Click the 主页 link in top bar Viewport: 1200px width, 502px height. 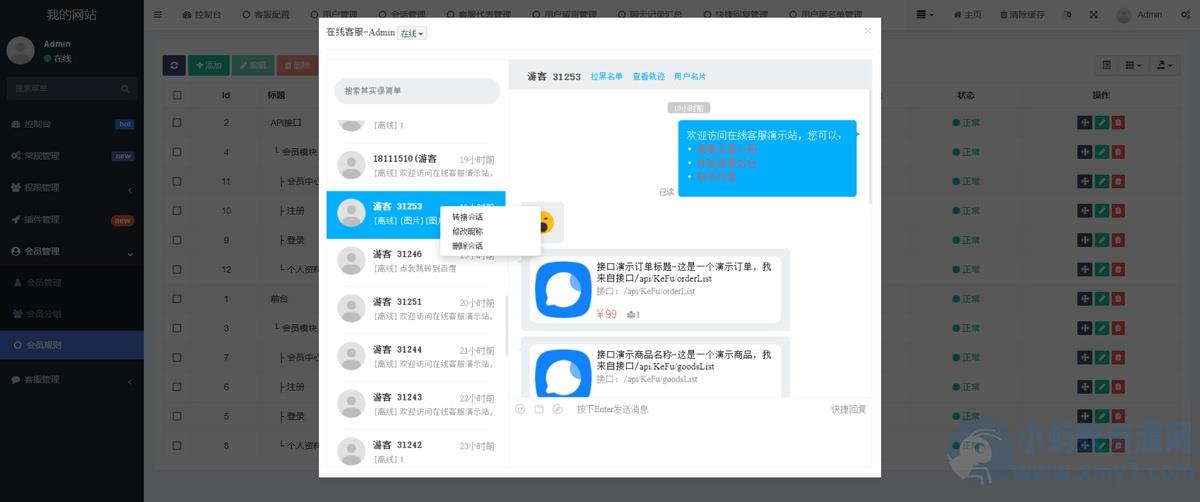coord(967,15)
